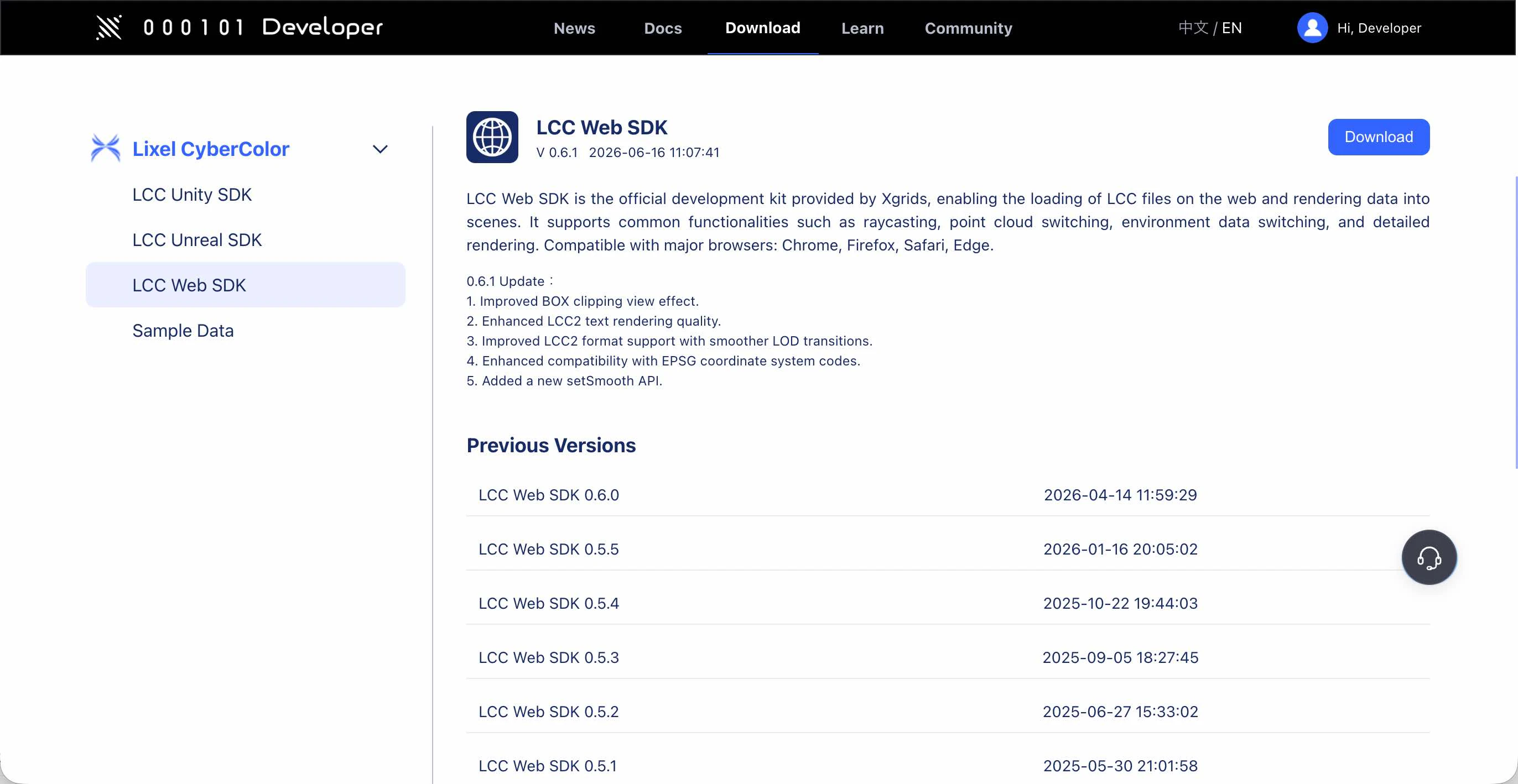The height and width of the screenshot is (784, 1518).
Task: Select the Download tab
Action: [762, 28]
